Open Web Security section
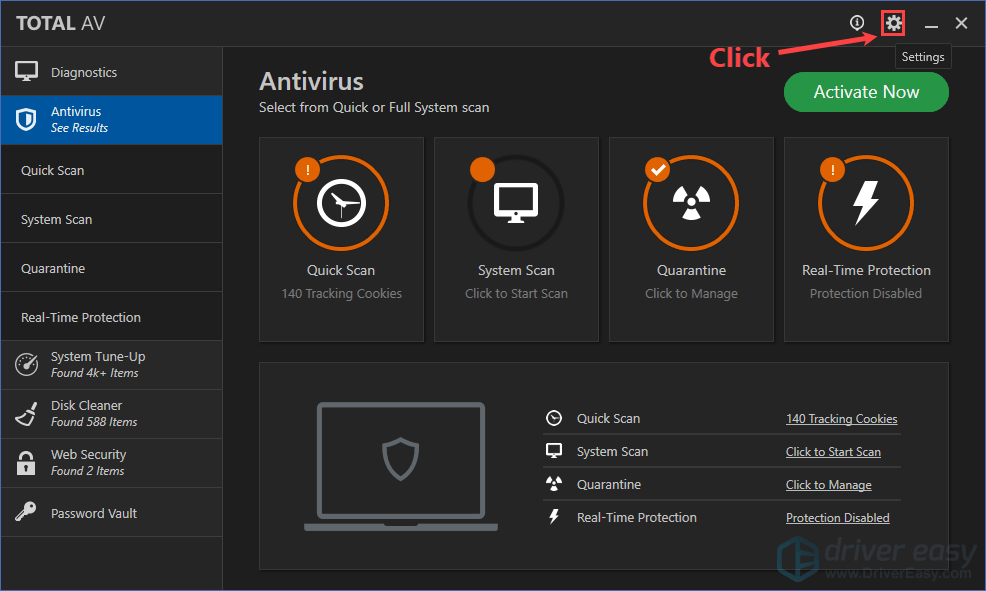Screen dimensions: 986x591 [x=89, y=463]
